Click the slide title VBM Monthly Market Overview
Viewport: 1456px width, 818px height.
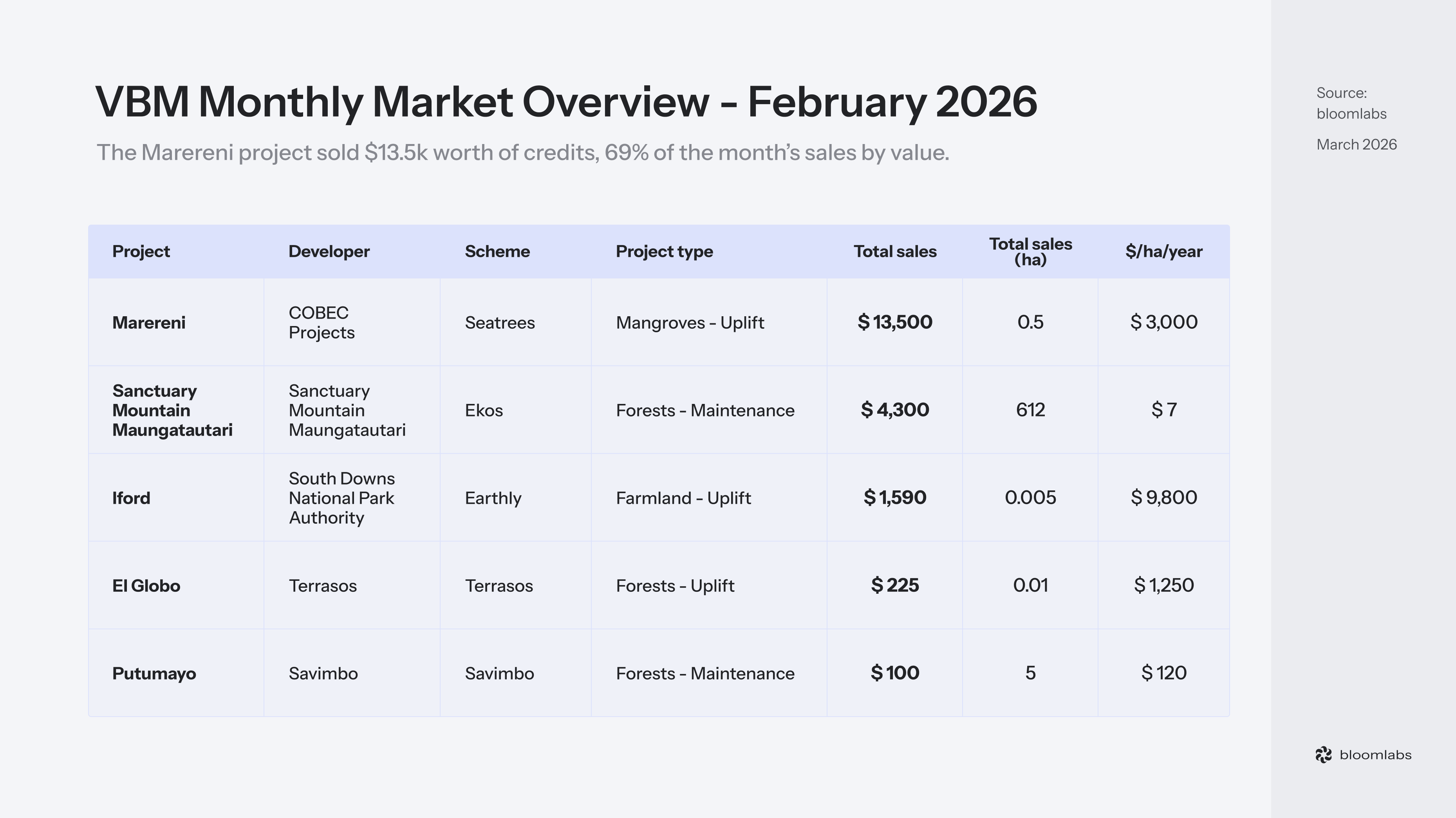566,102
